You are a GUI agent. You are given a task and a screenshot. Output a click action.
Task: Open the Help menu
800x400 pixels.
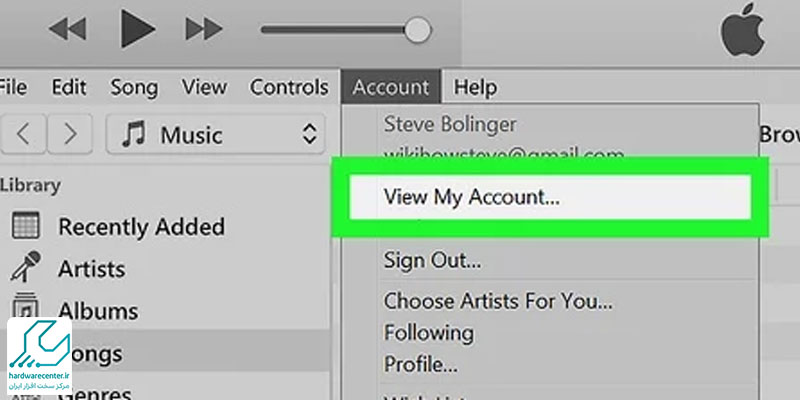pos(476,87)
